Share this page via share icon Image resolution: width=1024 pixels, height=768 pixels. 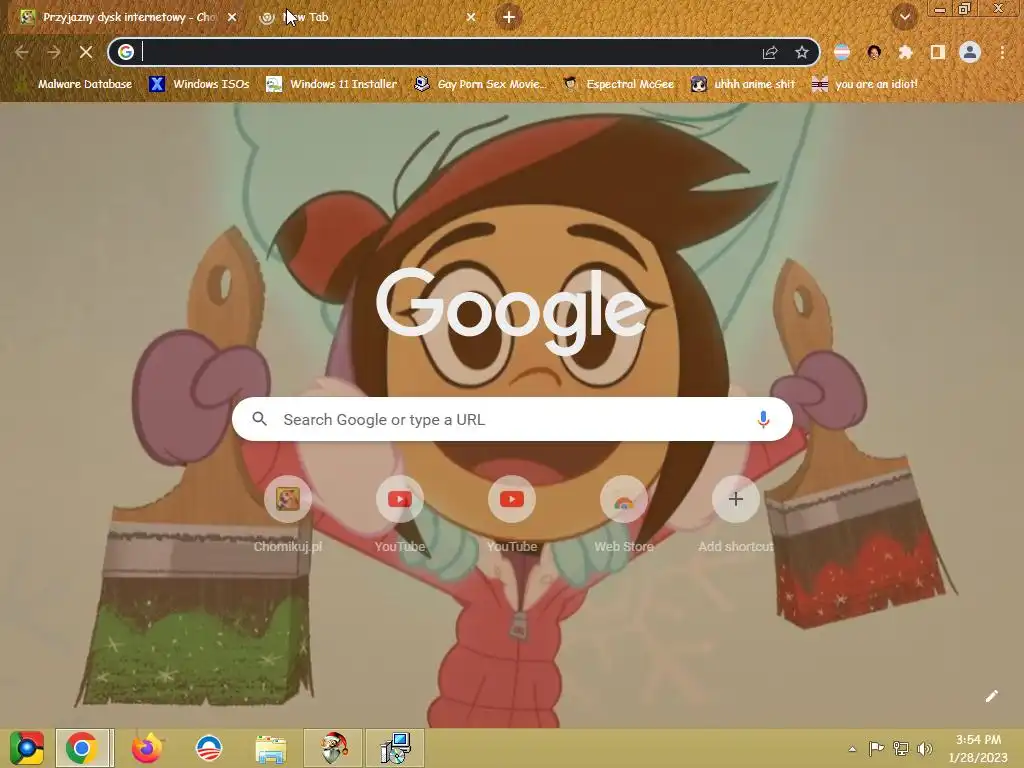[770, 52]
